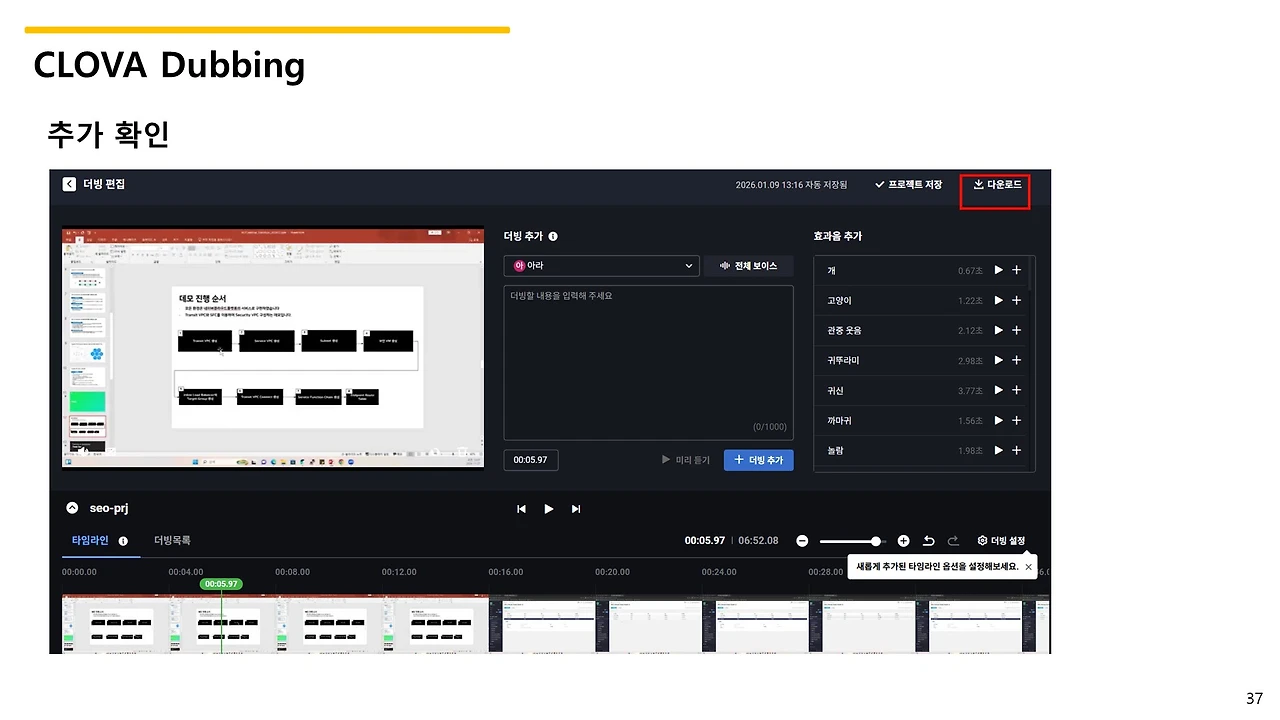The image size is (1280, 720).
Task: Zoom out the timeline with the minus icon
Action: pos(802,541)
